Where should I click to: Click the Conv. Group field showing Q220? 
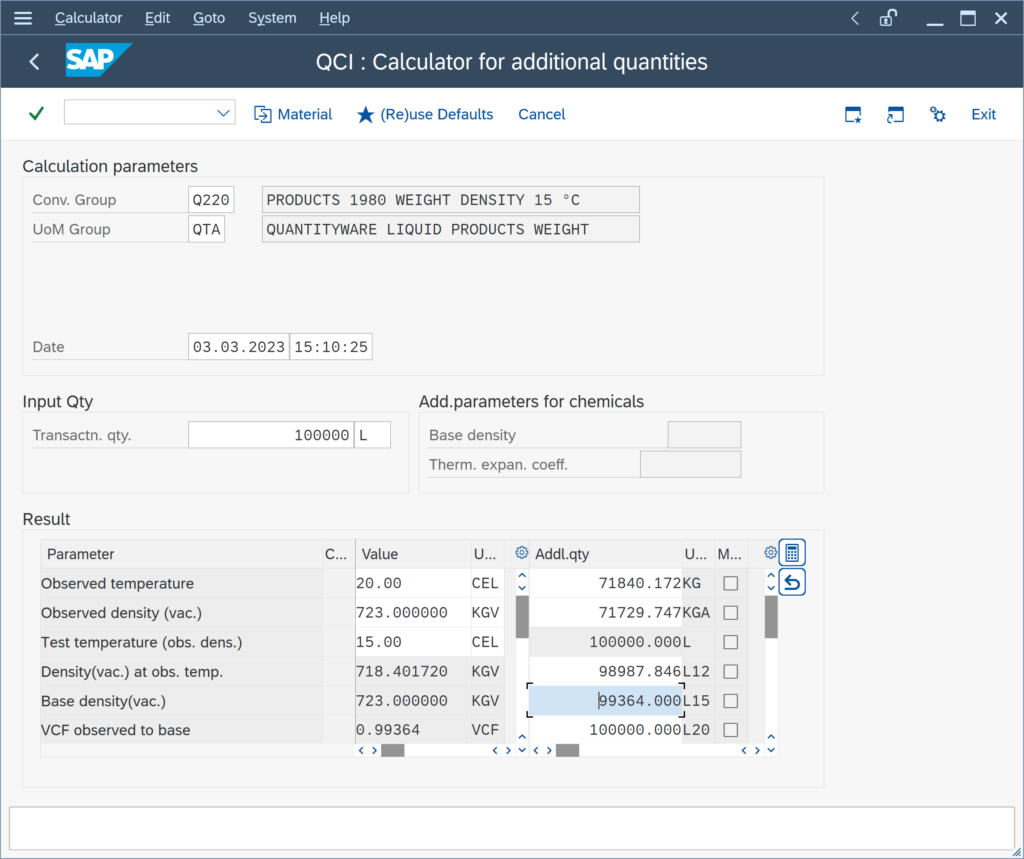211,200
